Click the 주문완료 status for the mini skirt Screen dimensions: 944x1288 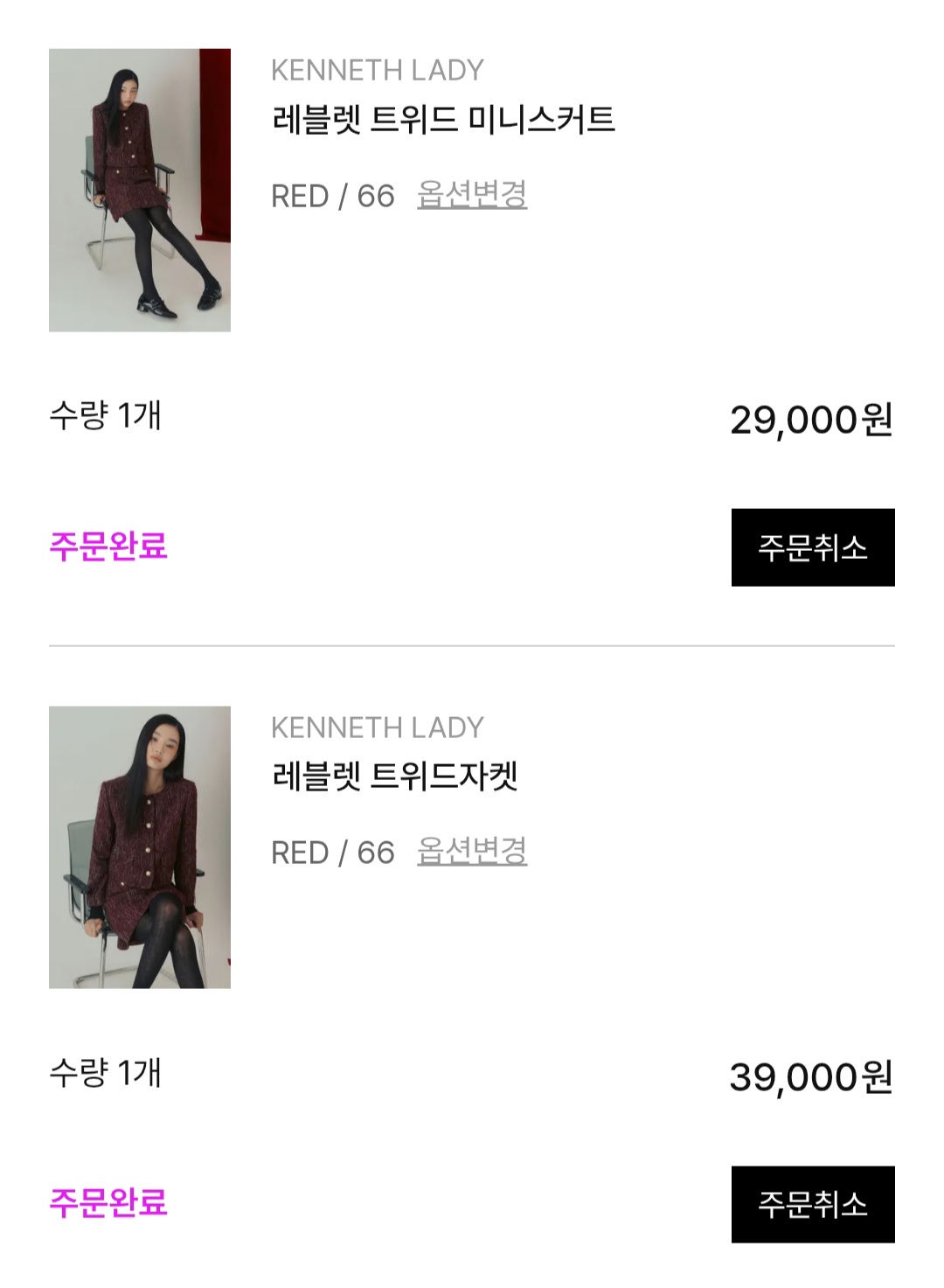pos(108,547)
